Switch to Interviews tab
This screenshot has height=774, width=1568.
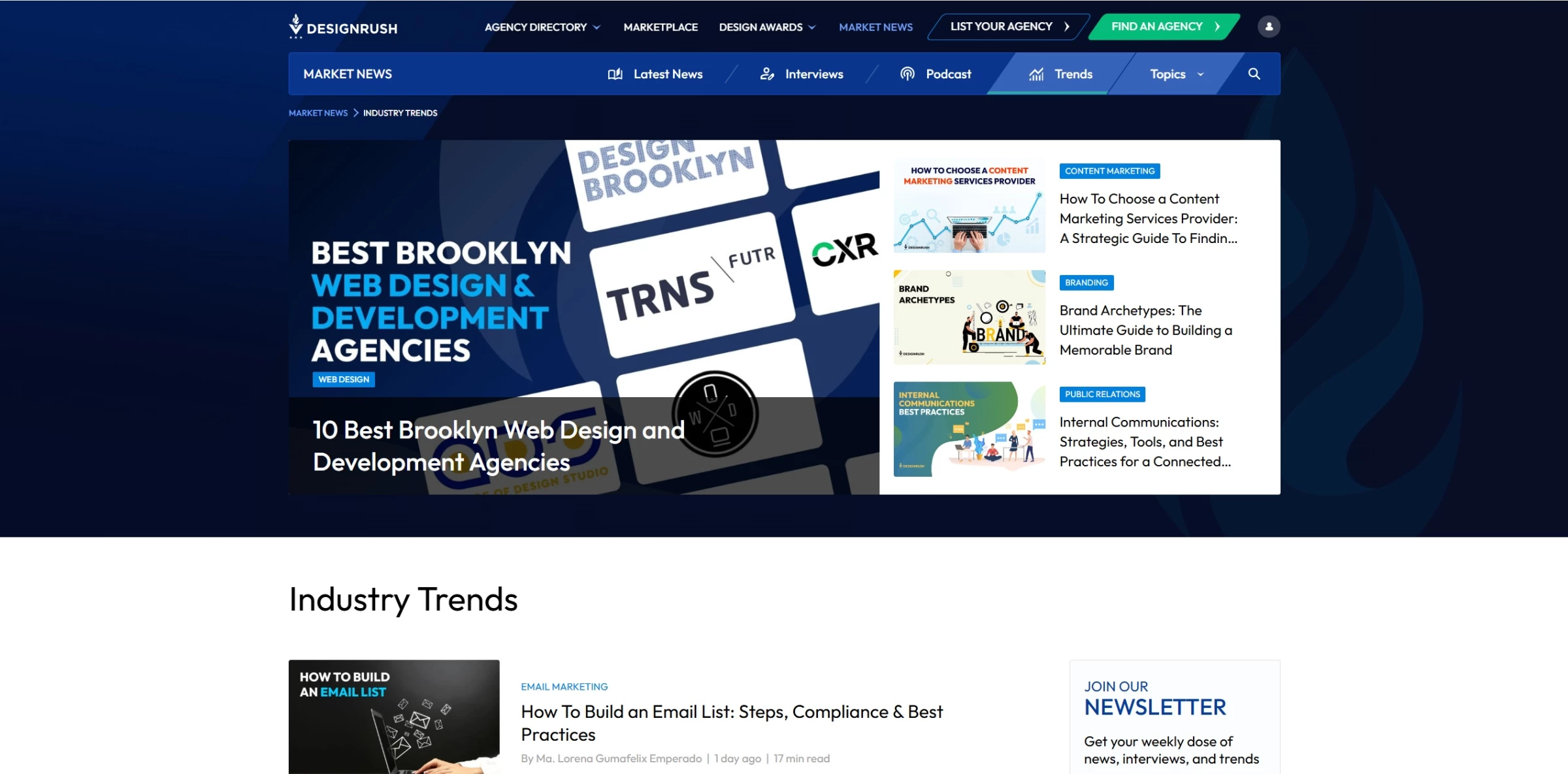tap(802, 74)
